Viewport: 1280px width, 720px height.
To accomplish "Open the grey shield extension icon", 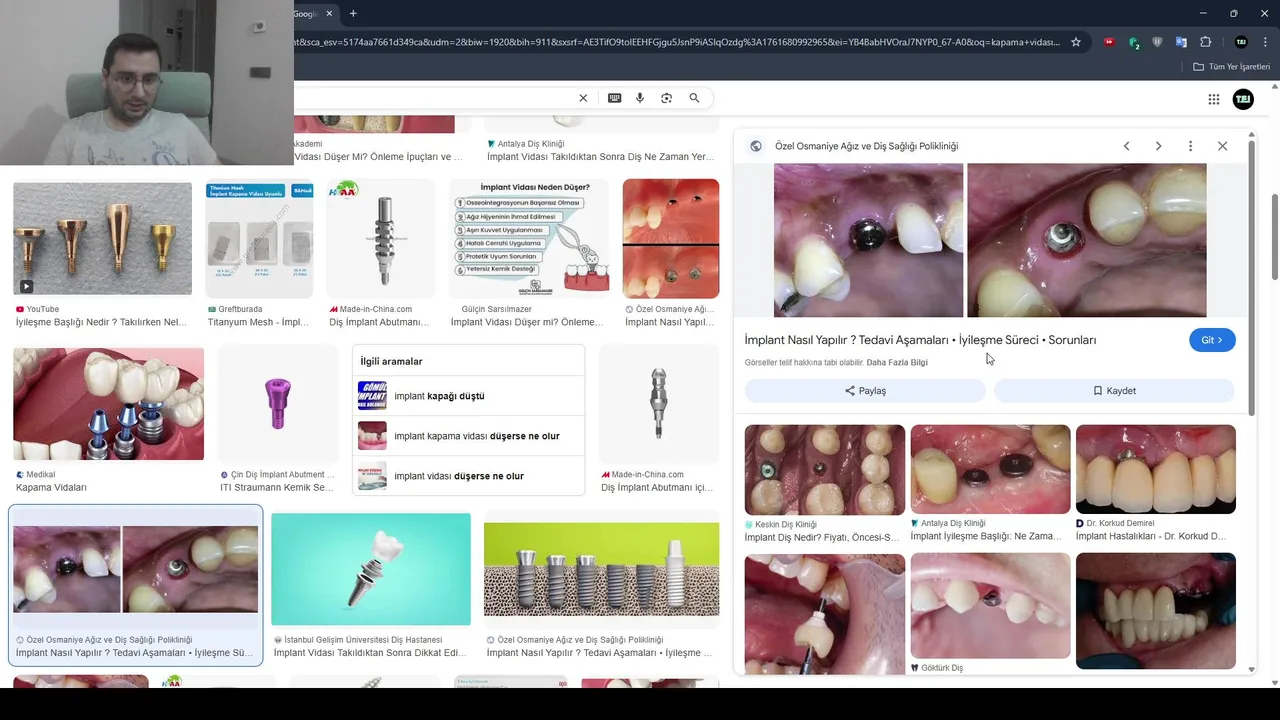I will 1157,42.
